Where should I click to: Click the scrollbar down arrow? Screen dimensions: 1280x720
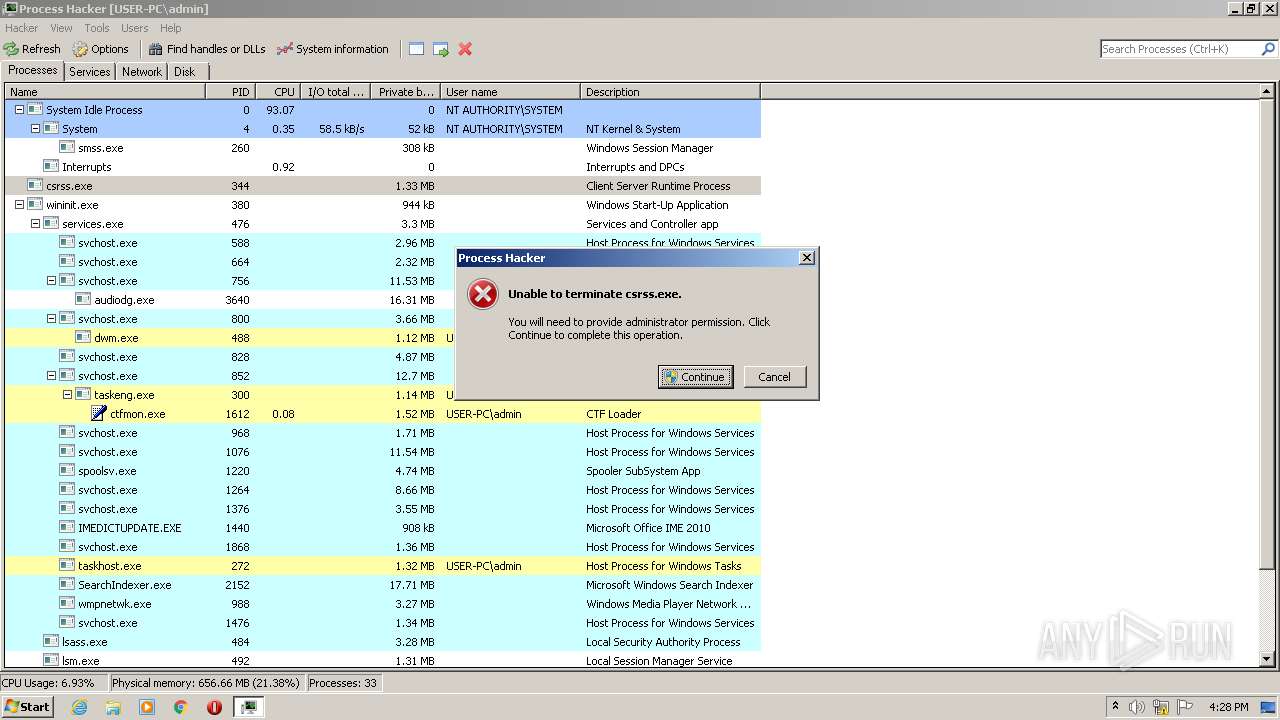pos(1267,659)
